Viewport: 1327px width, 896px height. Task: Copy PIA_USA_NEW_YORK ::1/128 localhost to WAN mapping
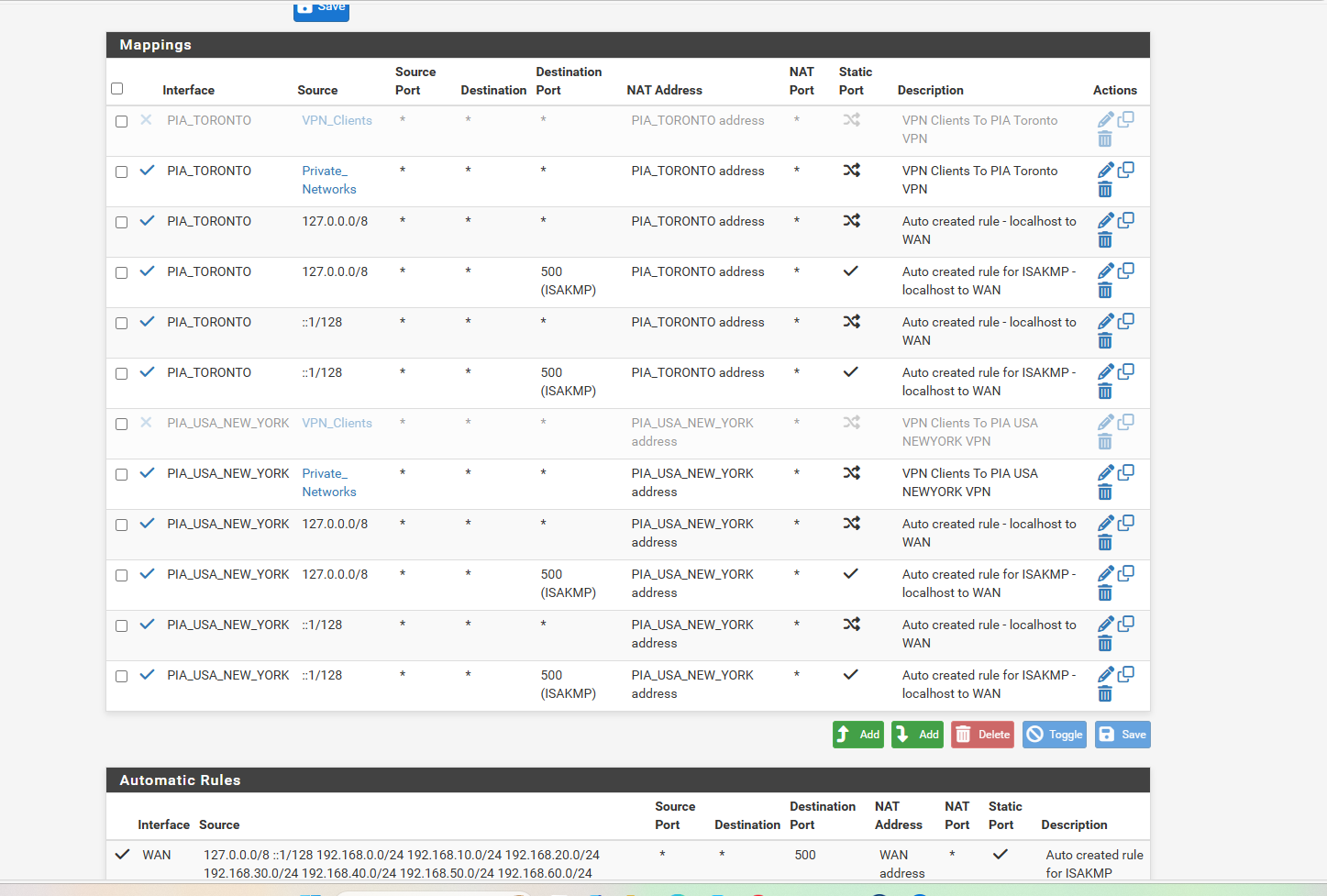point(1126,624)
